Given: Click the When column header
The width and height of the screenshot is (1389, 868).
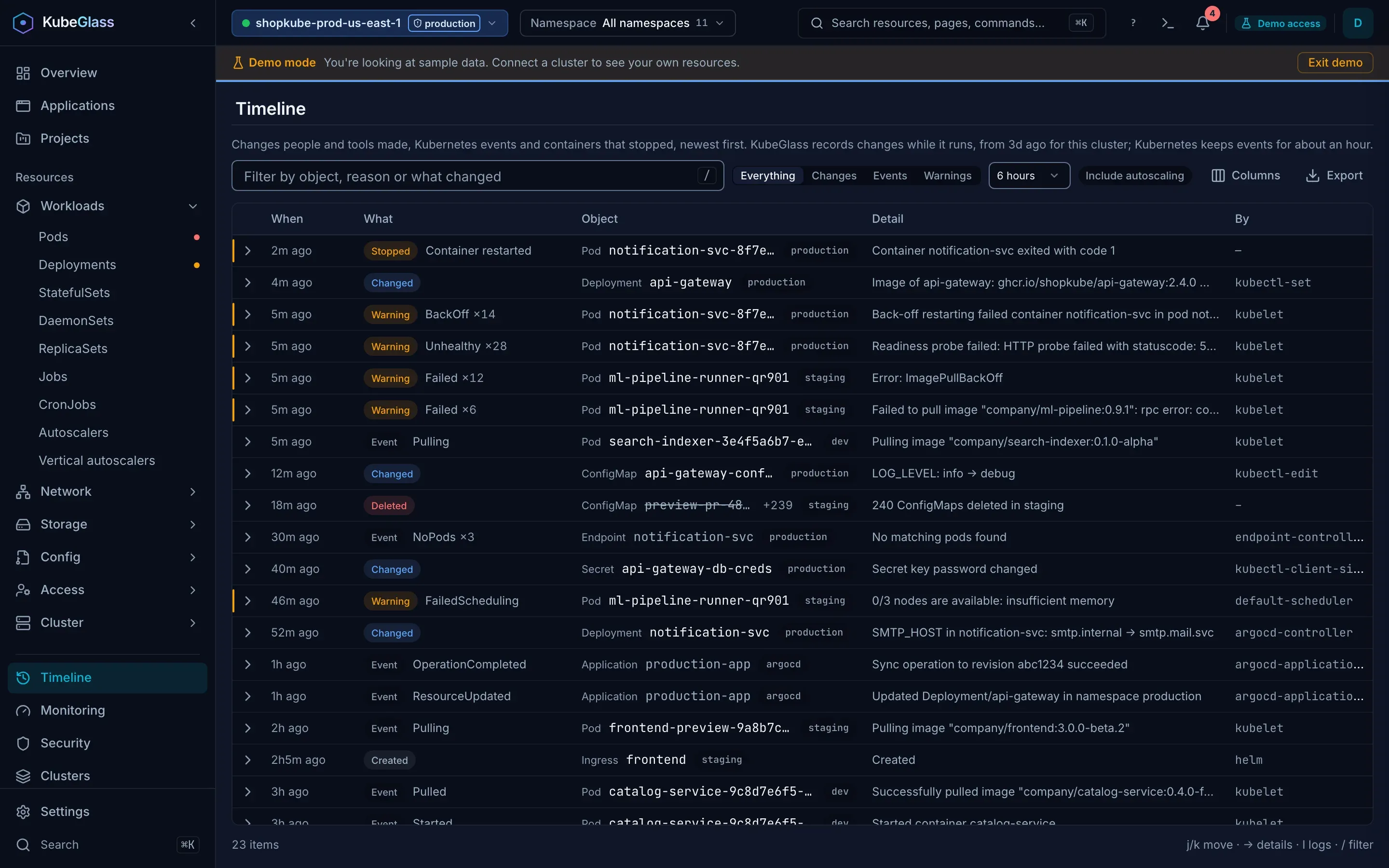Looking at the screenshot, I should click(287, 219).
